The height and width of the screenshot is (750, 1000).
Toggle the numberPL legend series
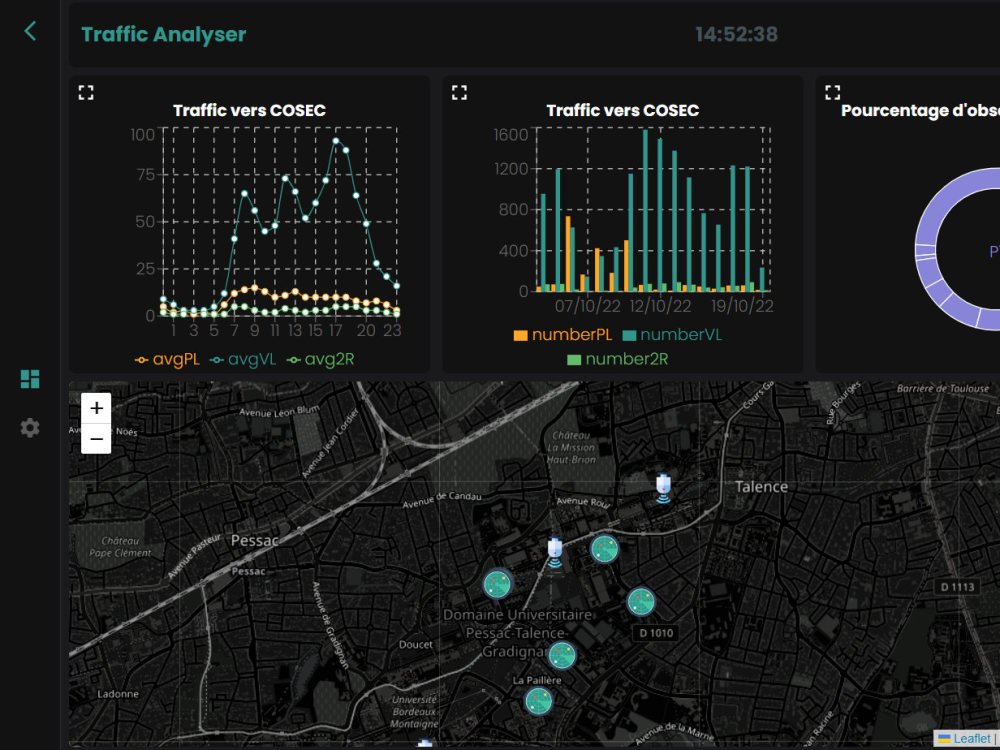tap(562, 335)
